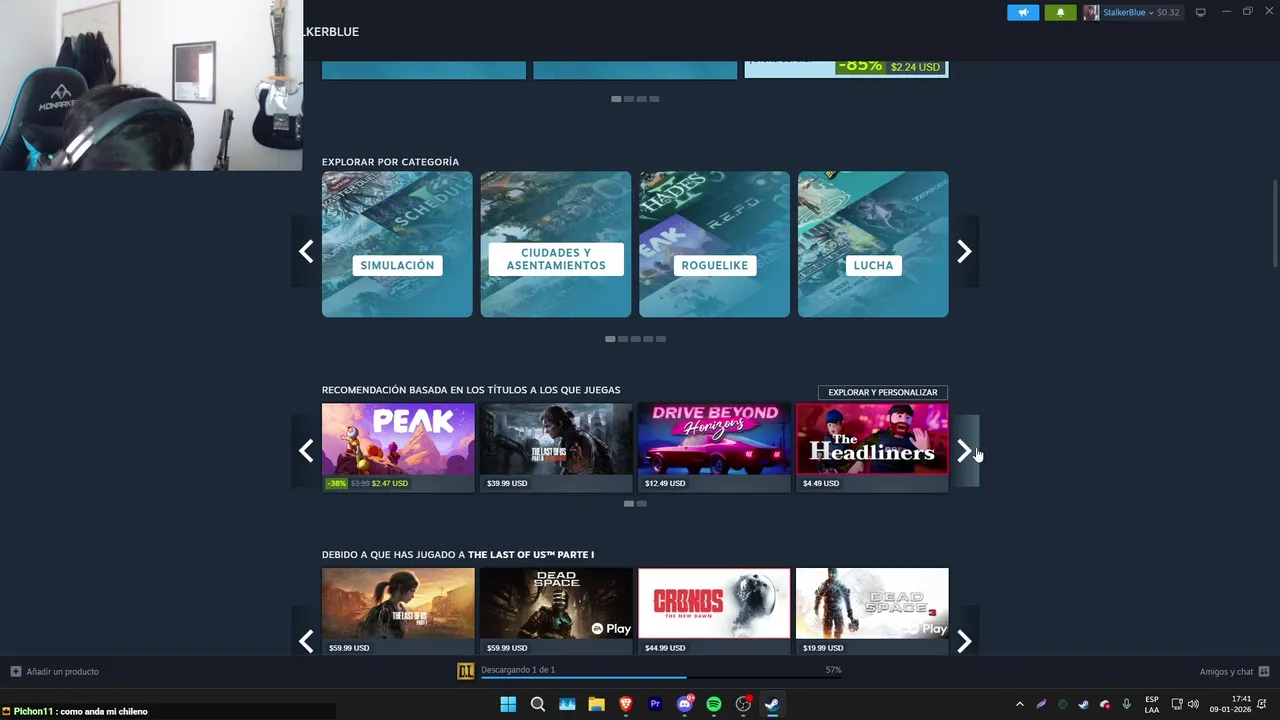Open Amigos y chat friends icon
Viewport: 1280px width, 720px height.
[1264, 671]
